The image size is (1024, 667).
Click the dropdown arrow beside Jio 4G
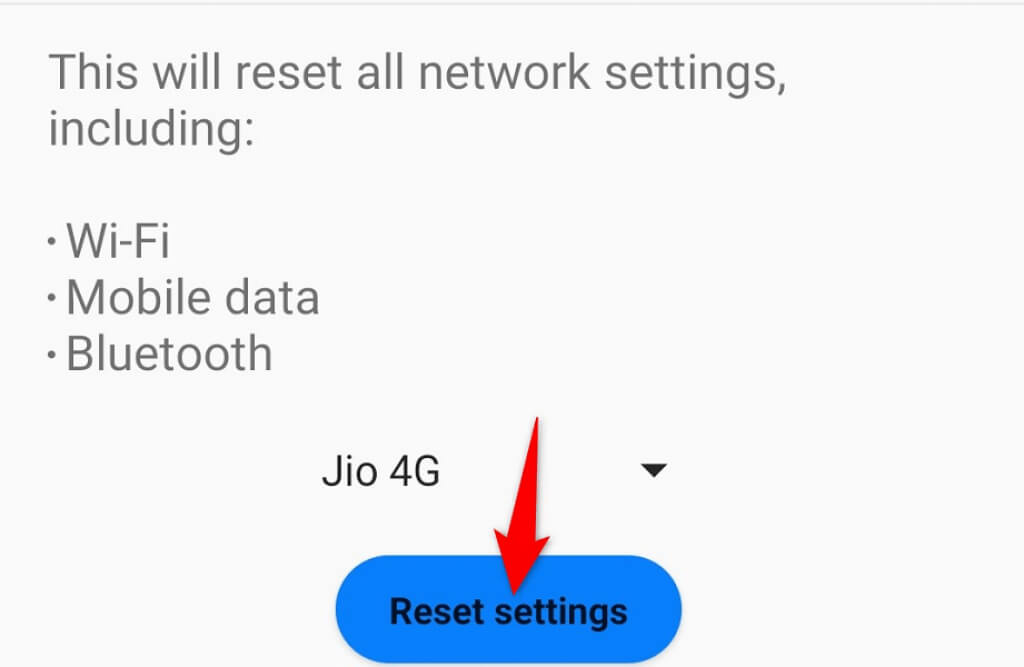[x=653, y=470]
